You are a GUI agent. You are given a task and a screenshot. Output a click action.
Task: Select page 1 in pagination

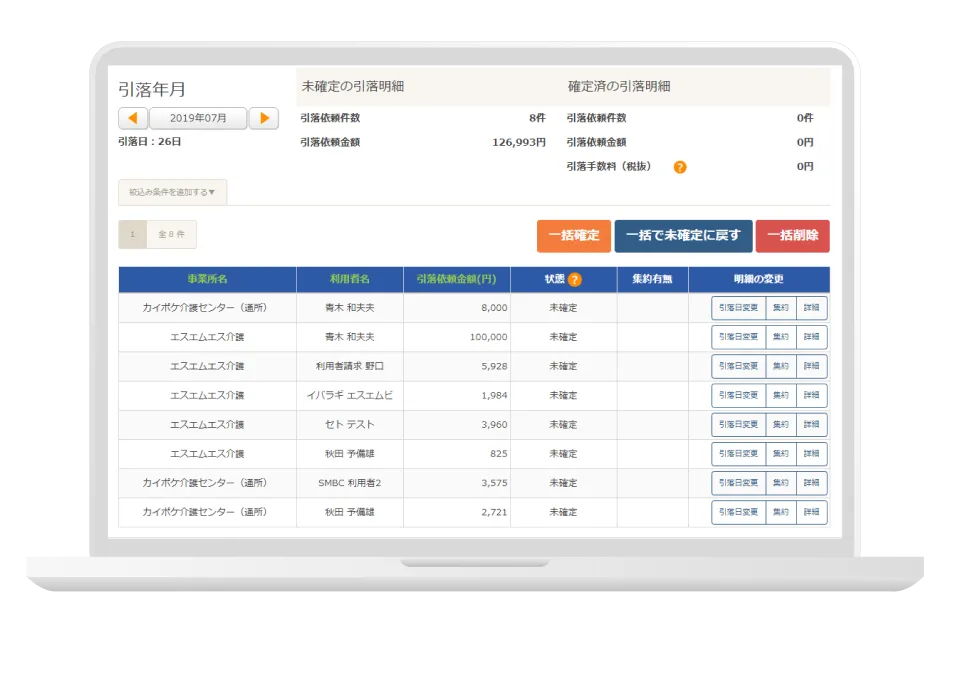[x=132, y=234]
